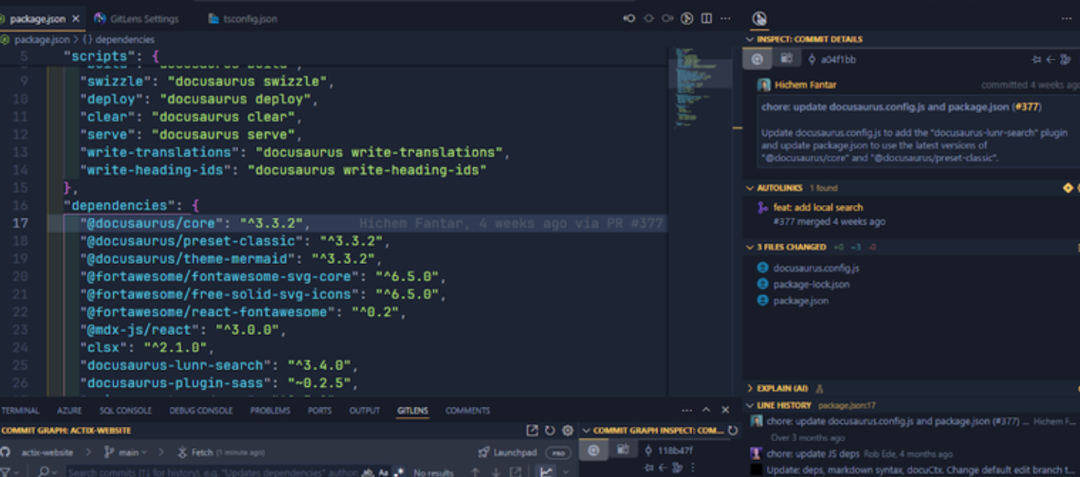Open changed file package-lock.json
The width and height of the screenshot is (1080, 477).
tap(811, 284)
